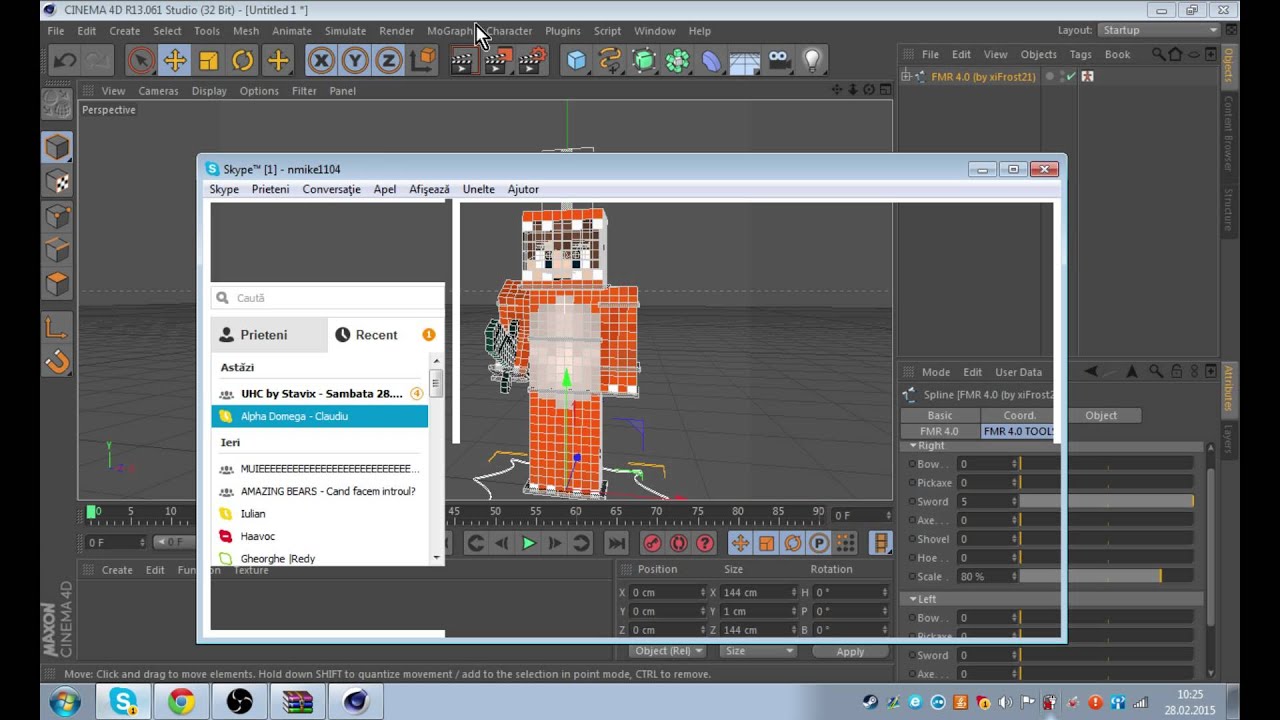Open the Plugins menu

tap(562, 31)
